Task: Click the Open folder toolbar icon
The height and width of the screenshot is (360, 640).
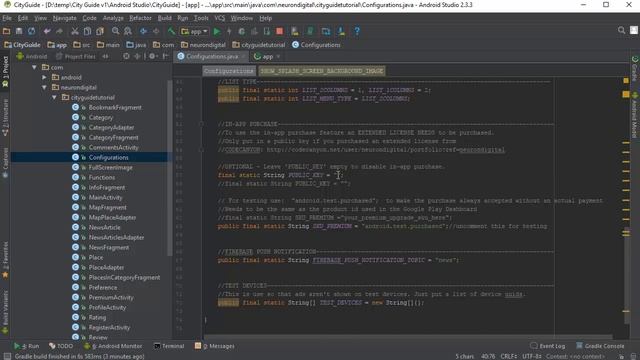Action: click(x=7, y=31)
